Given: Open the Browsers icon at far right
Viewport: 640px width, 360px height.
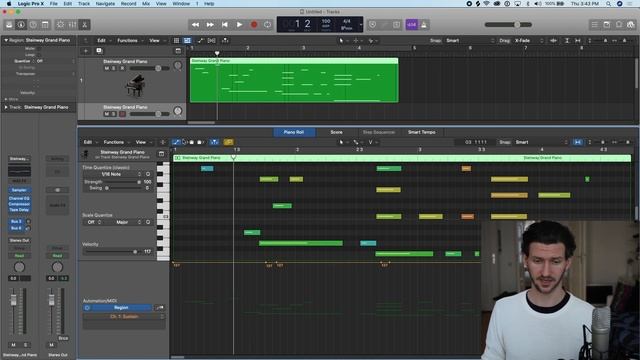Looking at the screenshot, I should coord(631,25).
